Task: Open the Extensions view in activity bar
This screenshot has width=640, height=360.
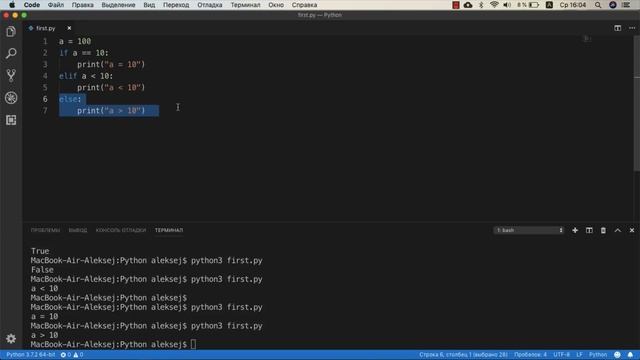Action: click(11, 120)
